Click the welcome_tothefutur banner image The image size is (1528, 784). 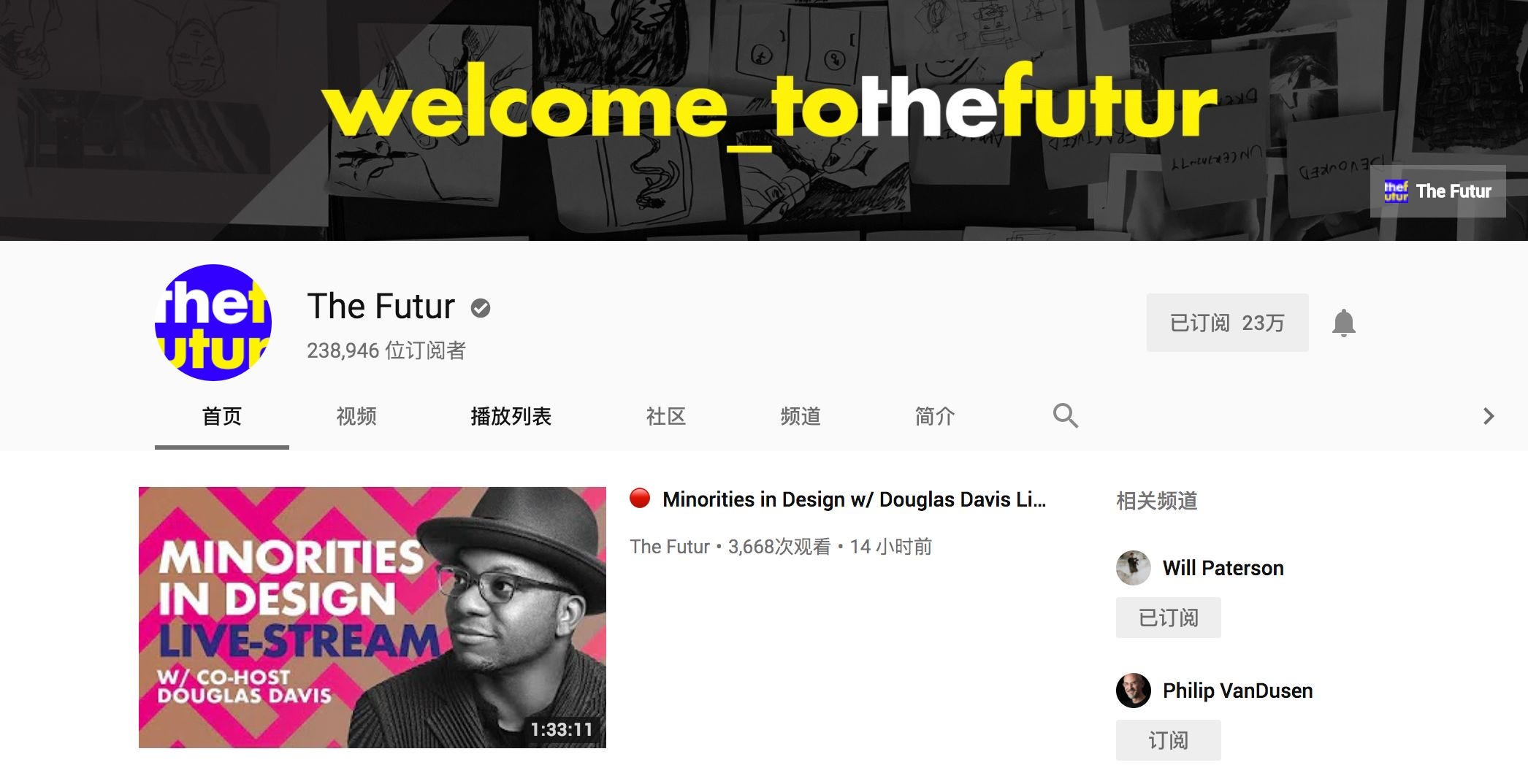click(764, 120)
